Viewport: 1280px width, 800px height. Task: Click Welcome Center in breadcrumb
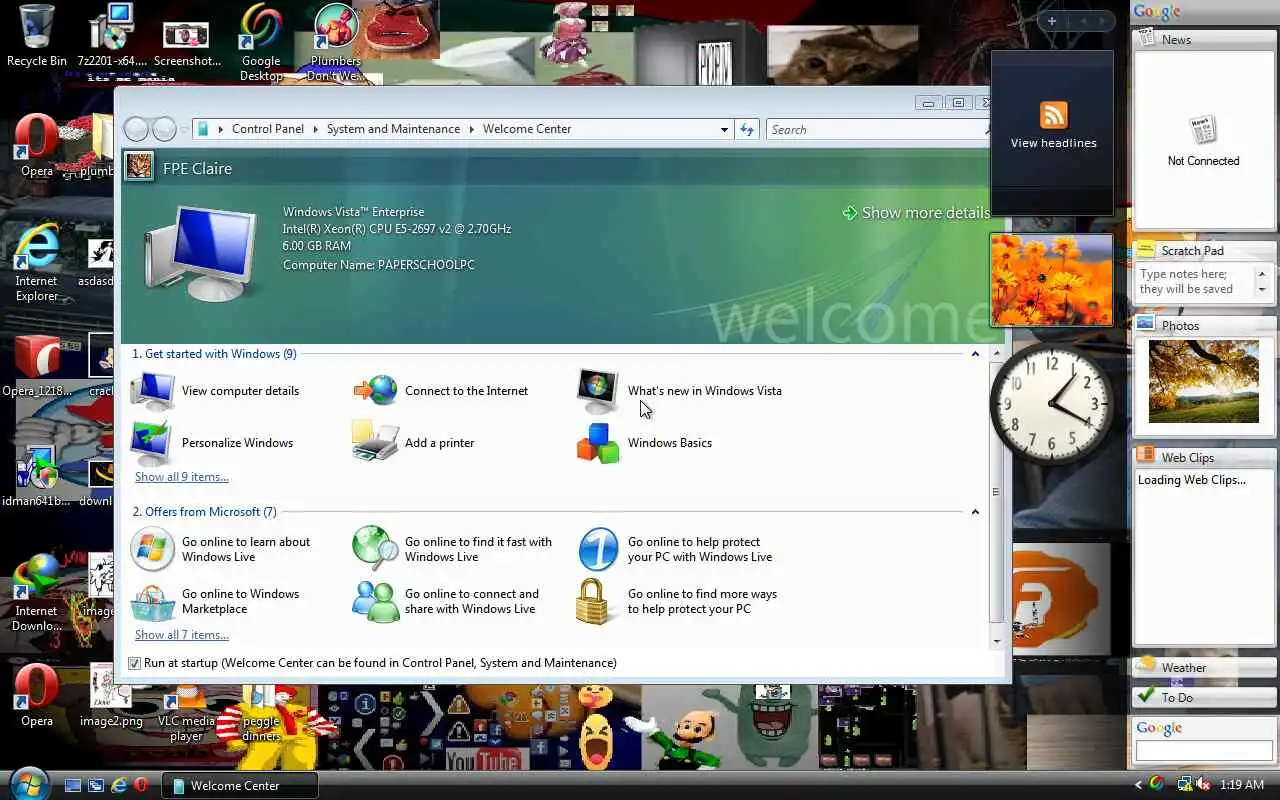pyautogui.click(x=527, y=129)
